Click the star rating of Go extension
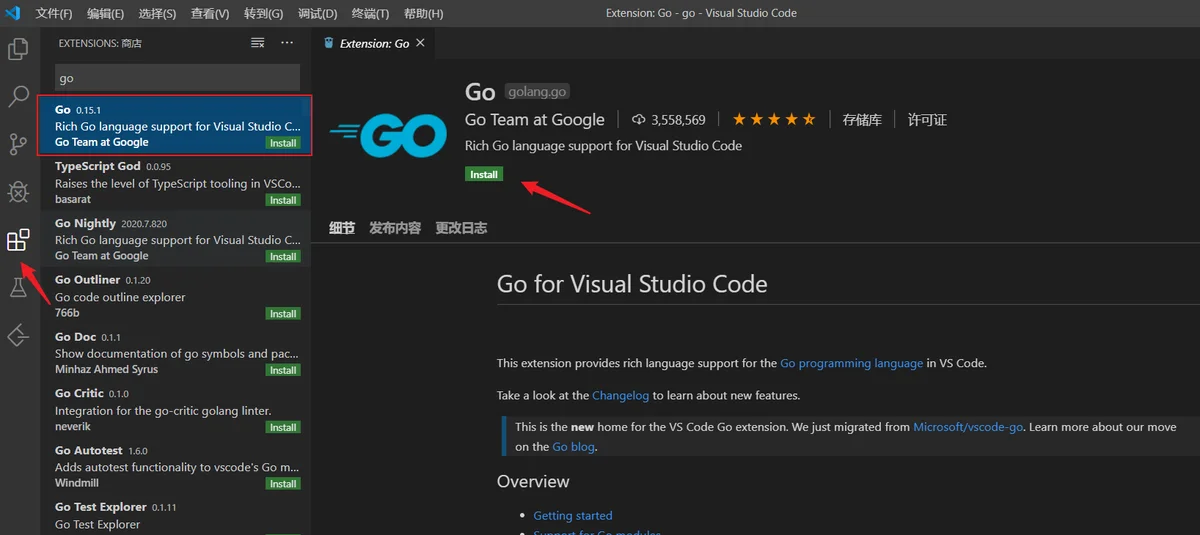The width and height of the screenshot is (1200, 535). click(774, 119)
